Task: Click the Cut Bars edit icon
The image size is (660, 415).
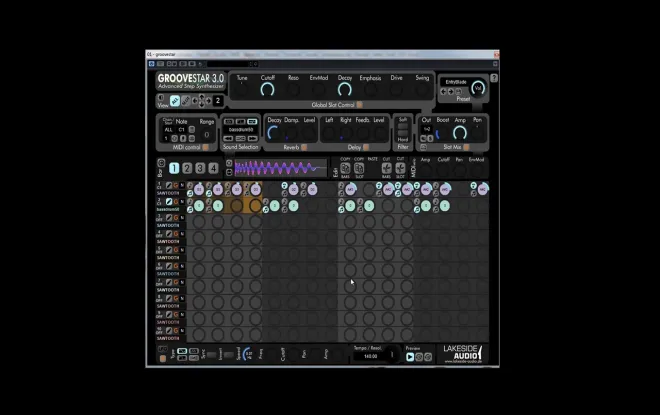Action: [386, 168]
